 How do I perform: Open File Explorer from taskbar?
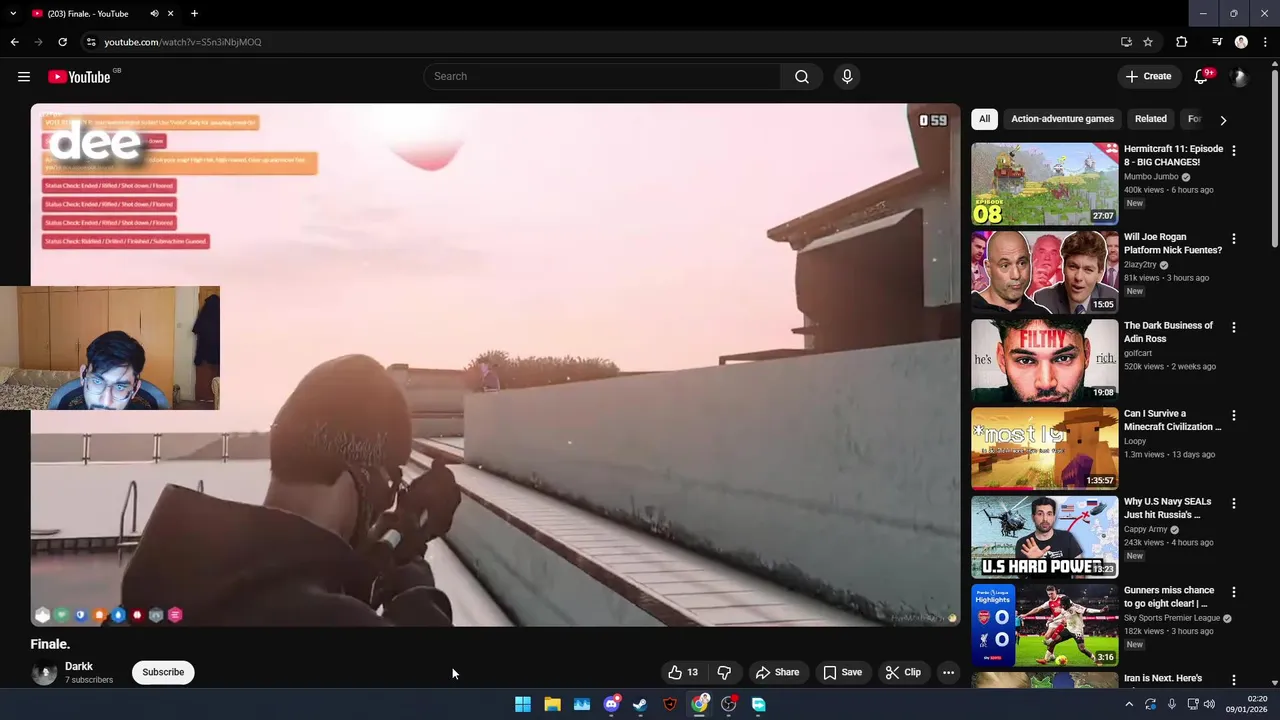(x=552, y=705)
